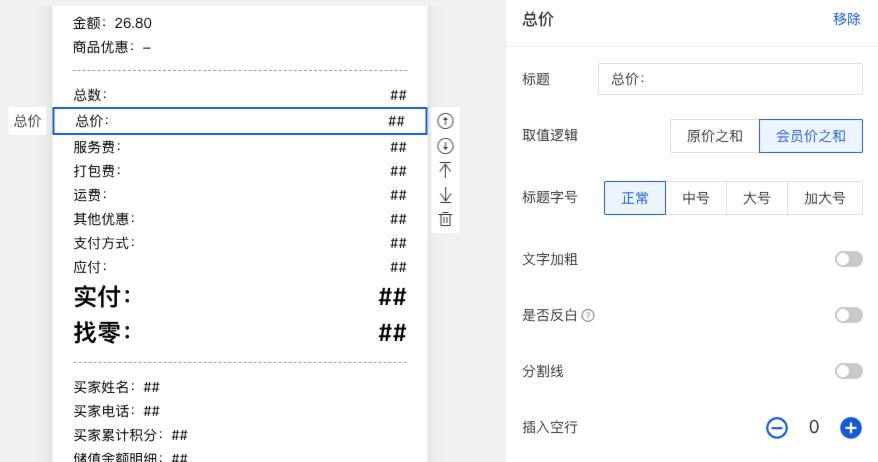This screenshot has width=878, height=462.
Task: Turn on the 是否反白 switch
Action: pyautogui.click(x=848, y=316)
